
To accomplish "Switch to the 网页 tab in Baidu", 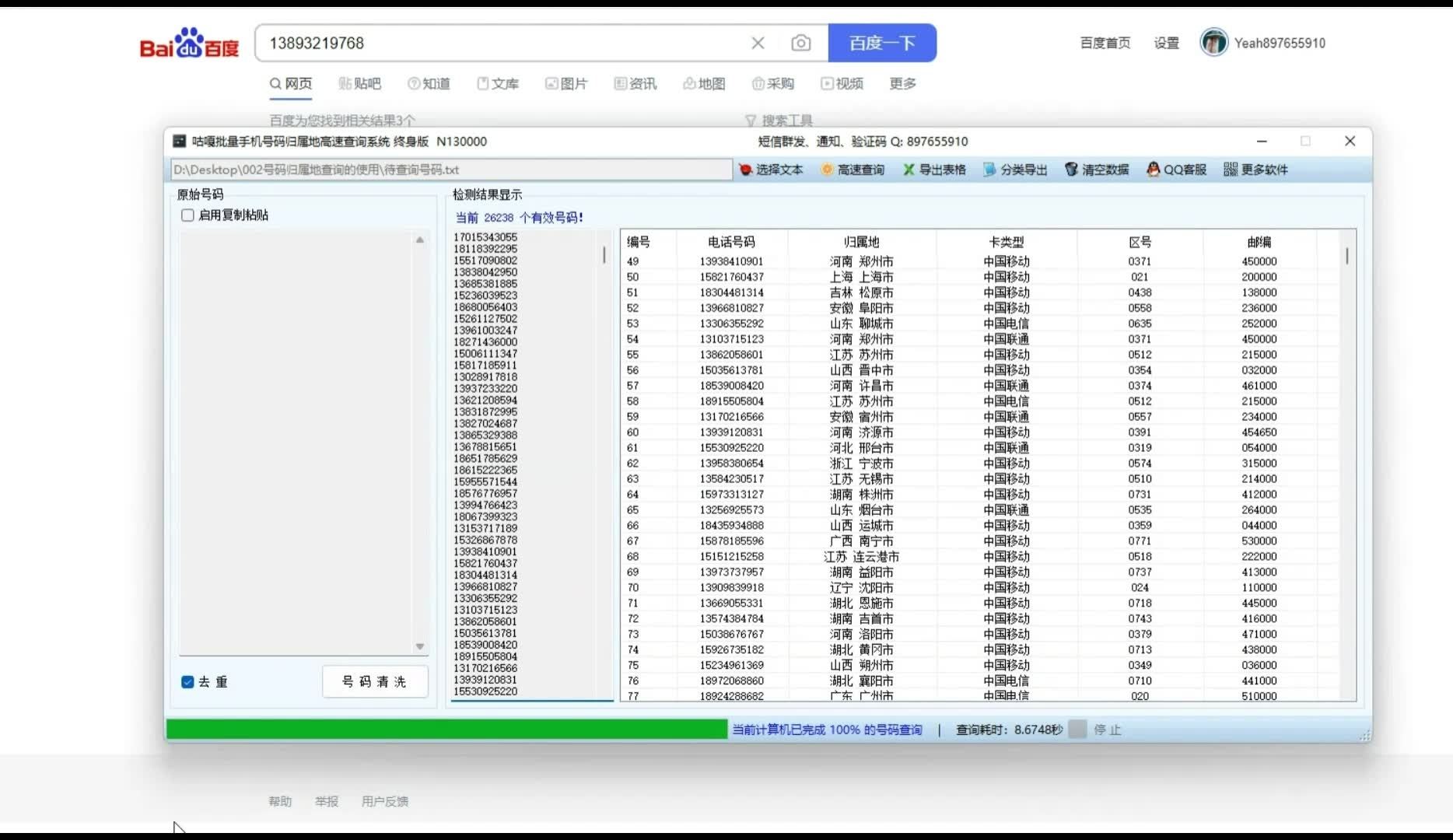I will [x=291, y=84].
